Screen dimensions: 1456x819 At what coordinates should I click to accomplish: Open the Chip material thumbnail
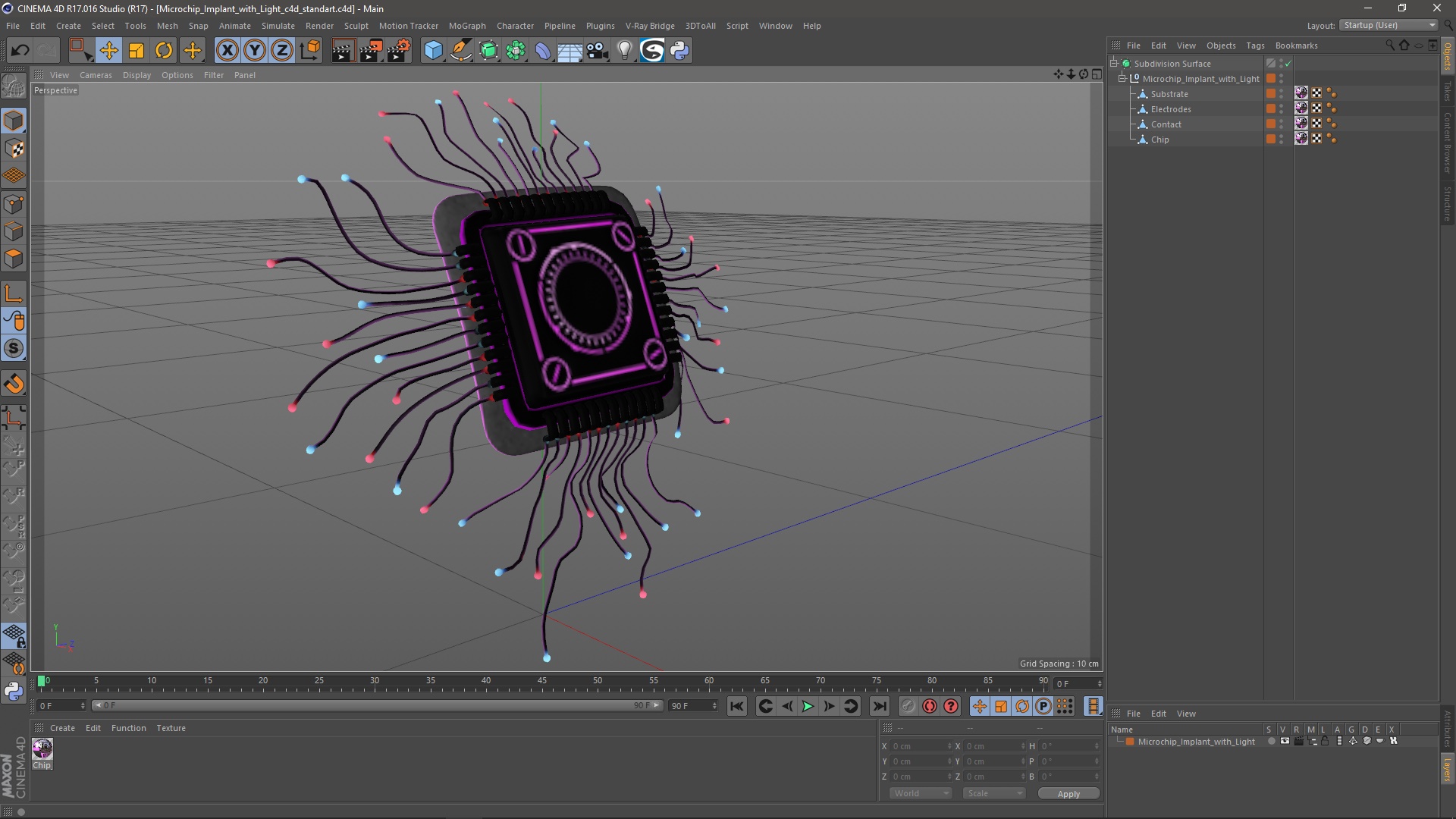[x=42, y=748]
